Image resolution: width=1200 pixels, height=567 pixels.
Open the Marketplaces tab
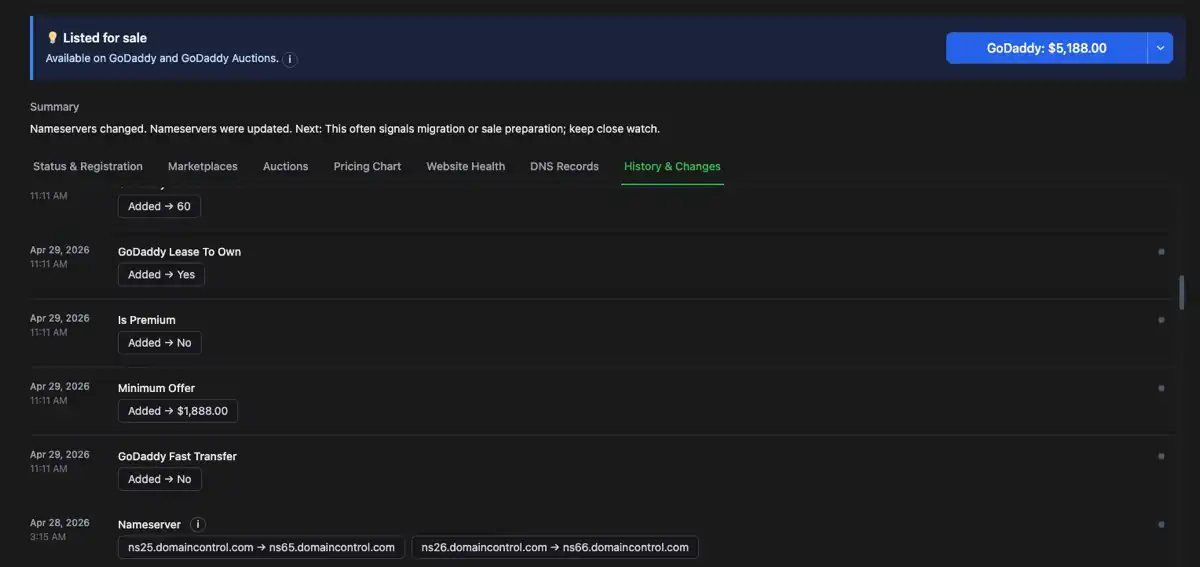[x=203, y=166]
